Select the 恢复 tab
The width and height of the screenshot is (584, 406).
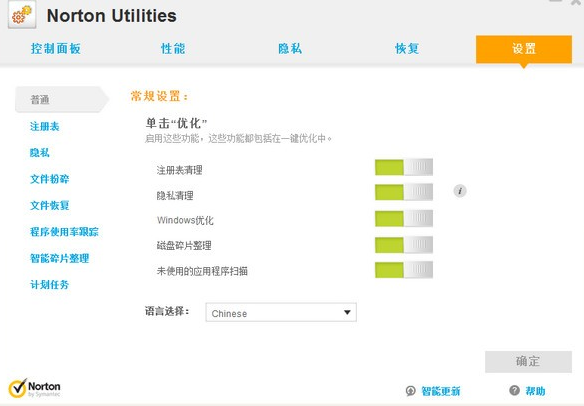click(x=407, y=48)
